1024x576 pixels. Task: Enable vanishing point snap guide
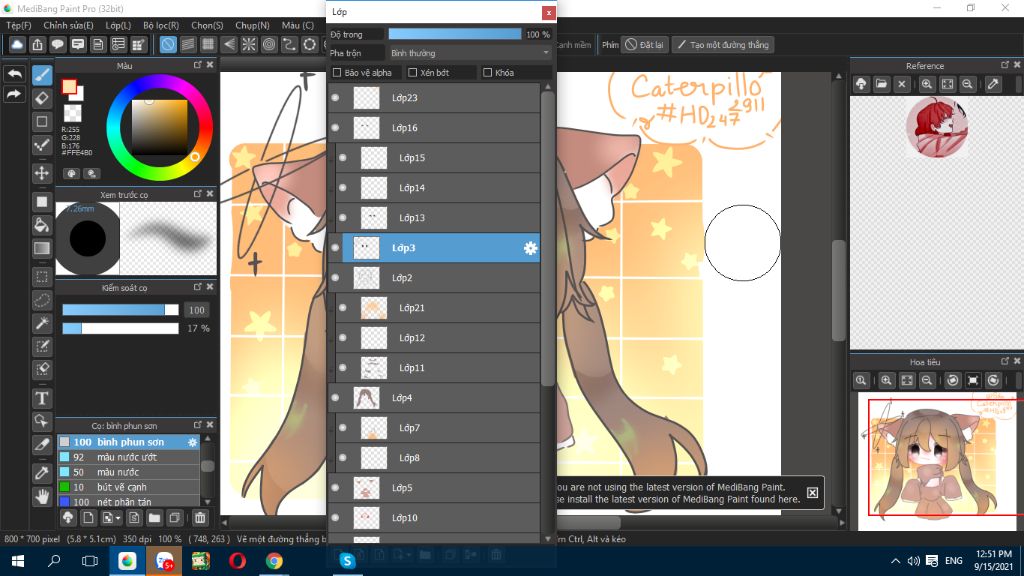pos(229,44)
